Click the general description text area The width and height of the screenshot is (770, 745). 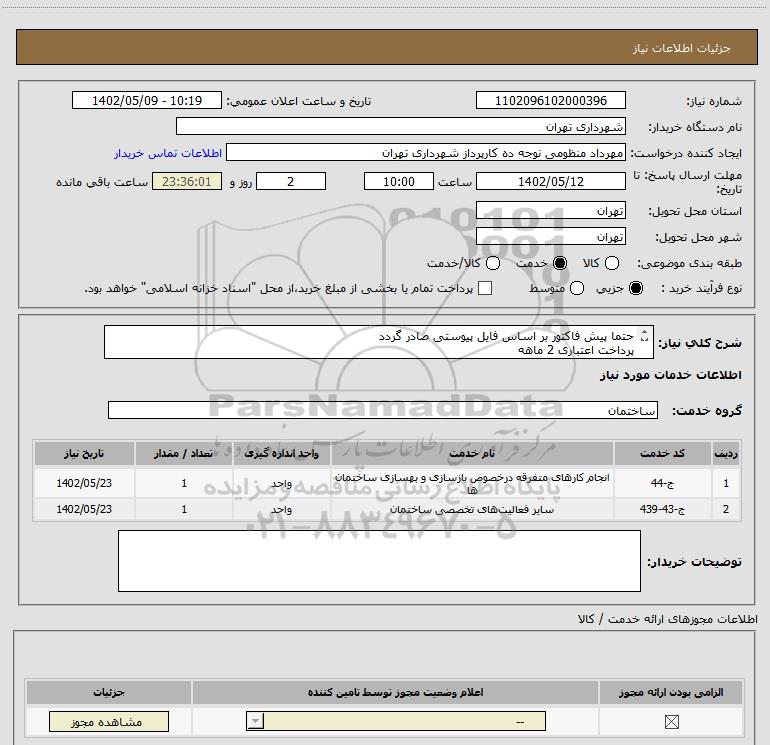[x=379, y=342]
